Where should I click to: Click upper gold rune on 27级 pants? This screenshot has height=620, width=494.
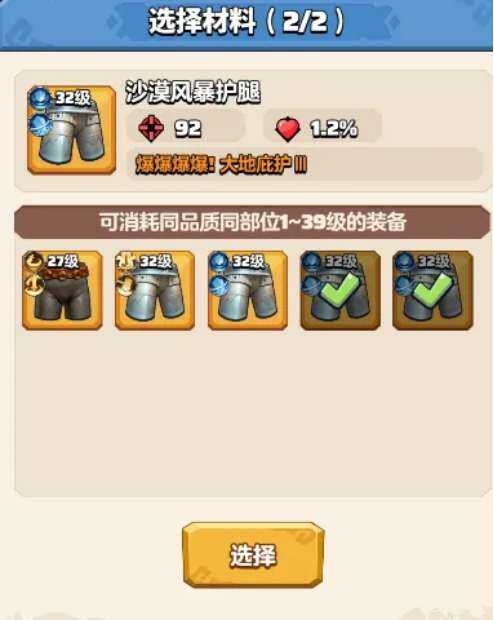click(x=34, y=261)
